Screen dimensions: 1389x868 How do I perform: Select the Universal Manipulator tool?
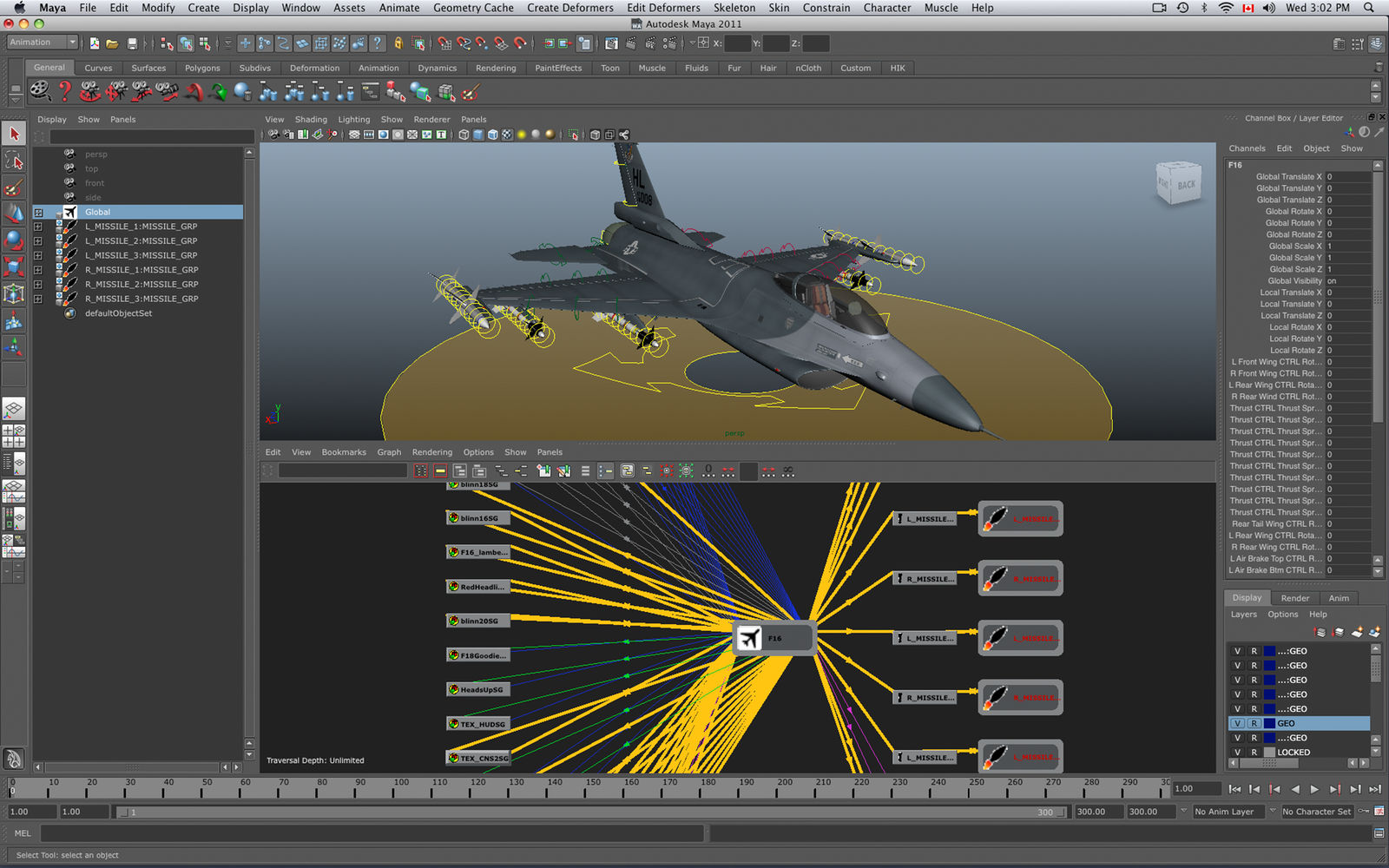(14, 293)
